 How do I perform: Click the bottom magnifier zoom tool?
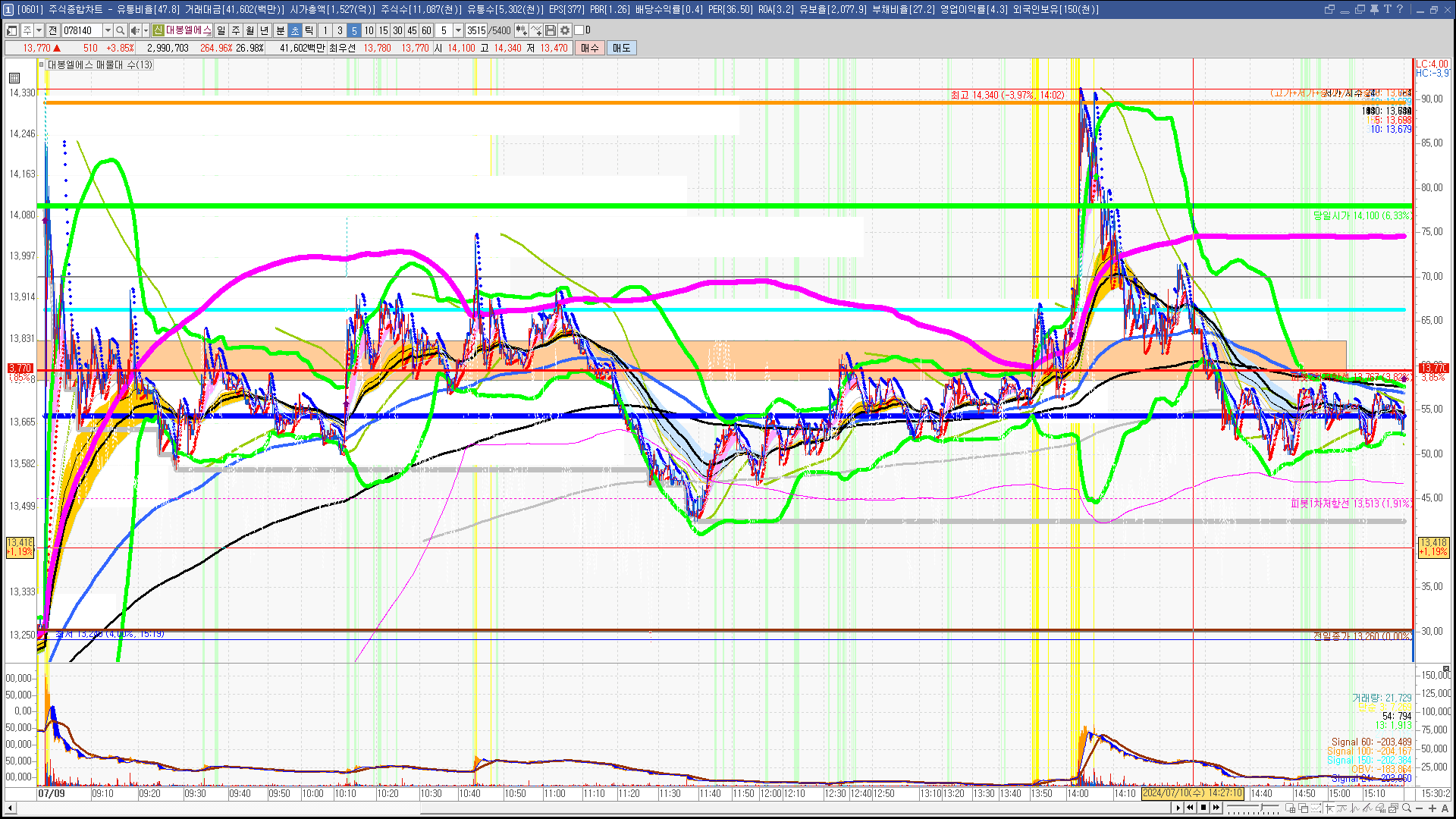click(x=1406, y=808)
